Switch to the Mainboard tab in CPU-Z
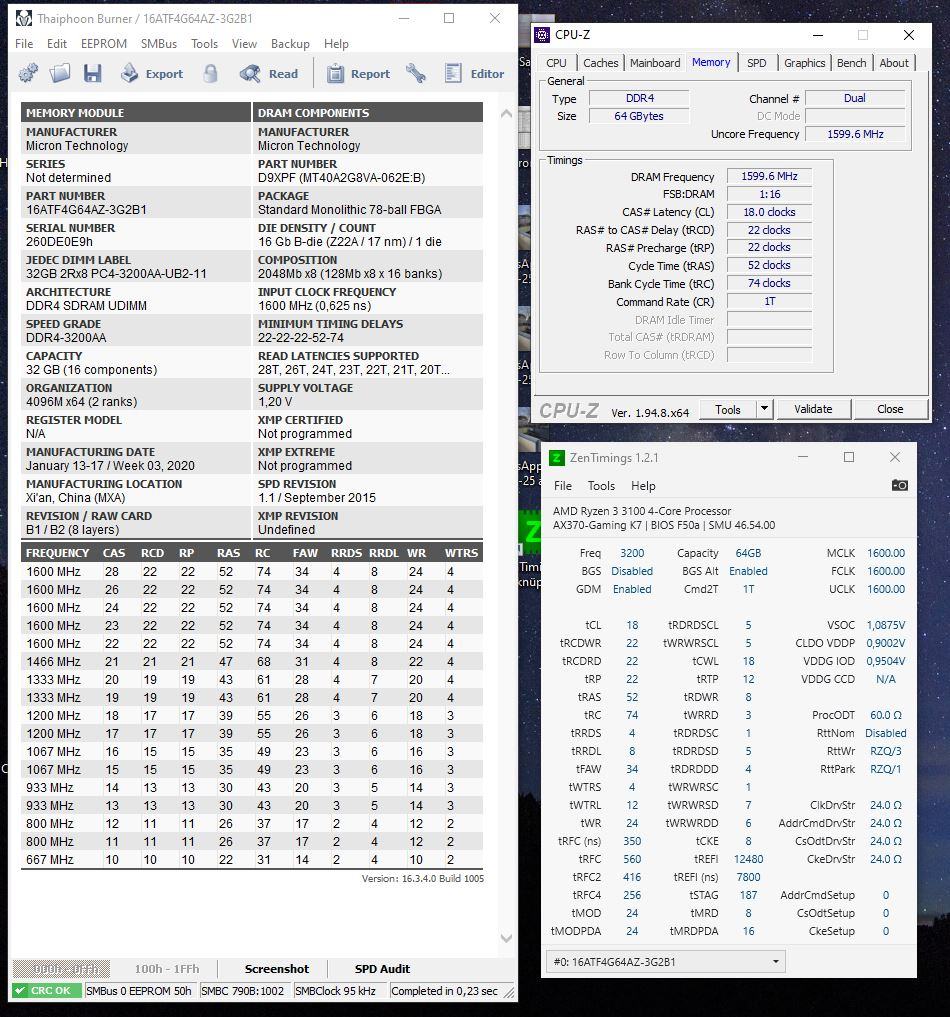This screenshot has width=950, height=1017. click(655, 63)
